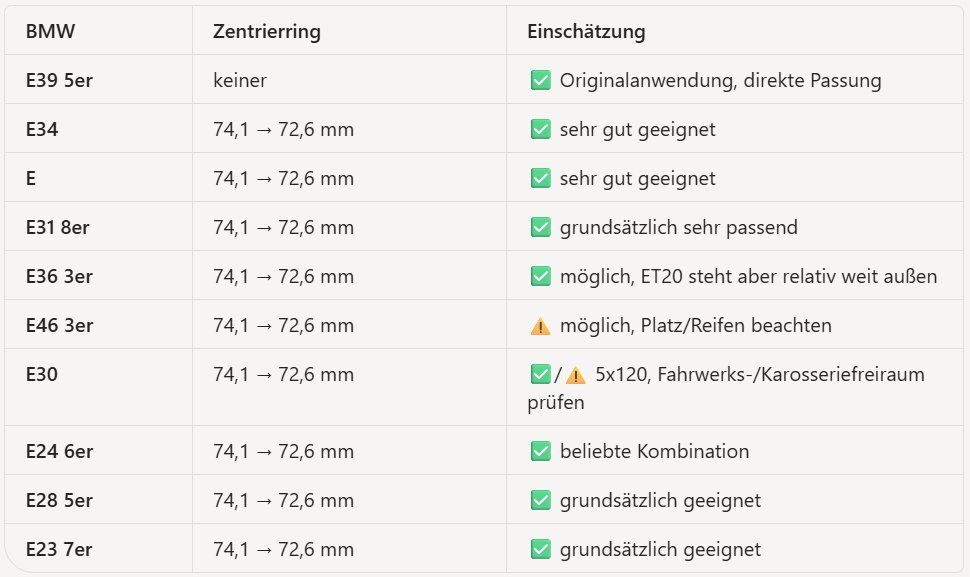970x577 pixels.
Task: Click 'möglich, Platz/Reifen beachten' text
Action: pyautogui.click(x=695, y=325)
